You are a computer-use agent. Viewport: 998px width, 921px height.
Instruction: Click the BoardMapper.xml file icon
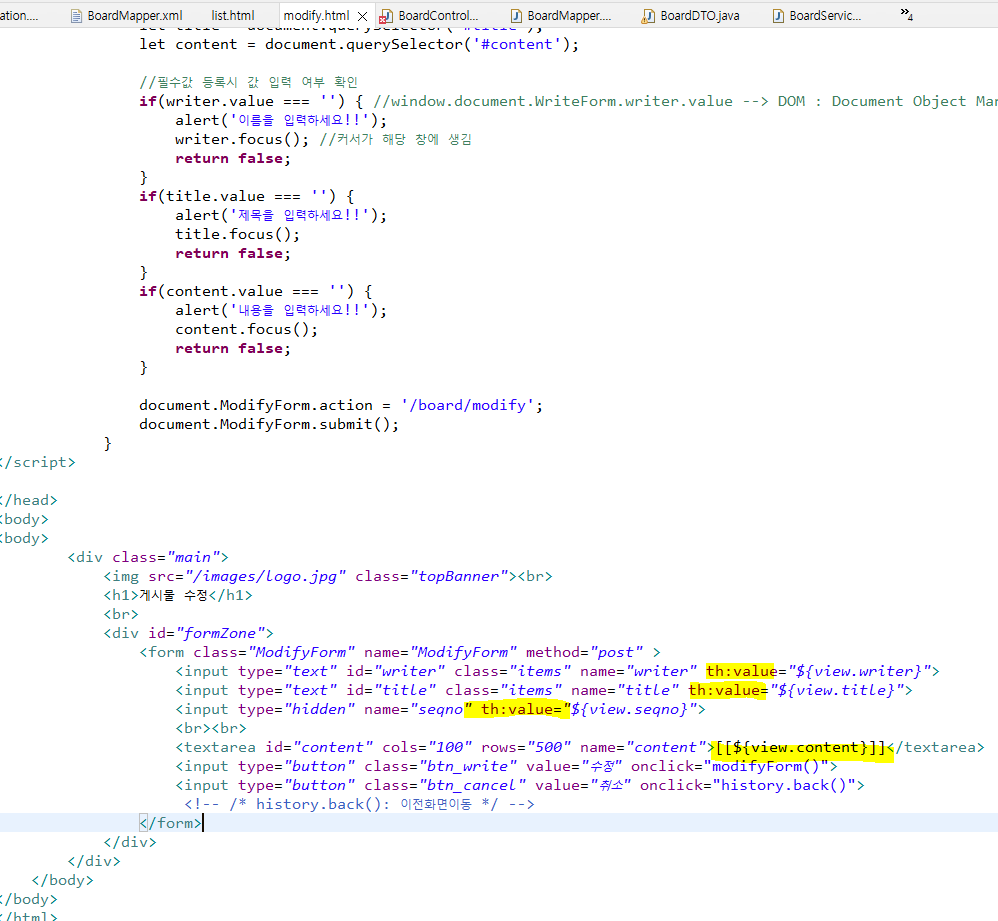pos(76,16)
